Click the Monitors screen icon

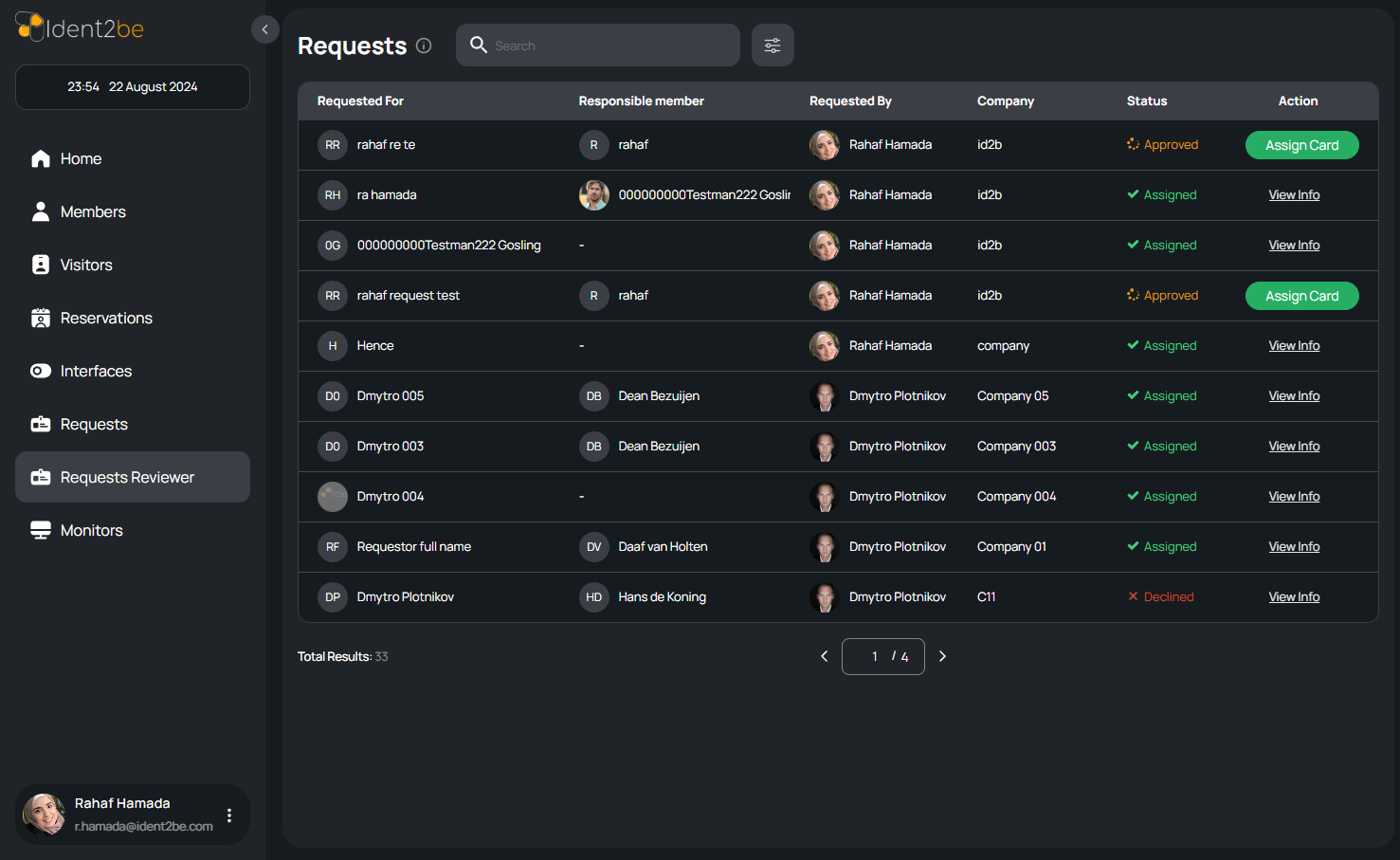[x=41, y=530]
